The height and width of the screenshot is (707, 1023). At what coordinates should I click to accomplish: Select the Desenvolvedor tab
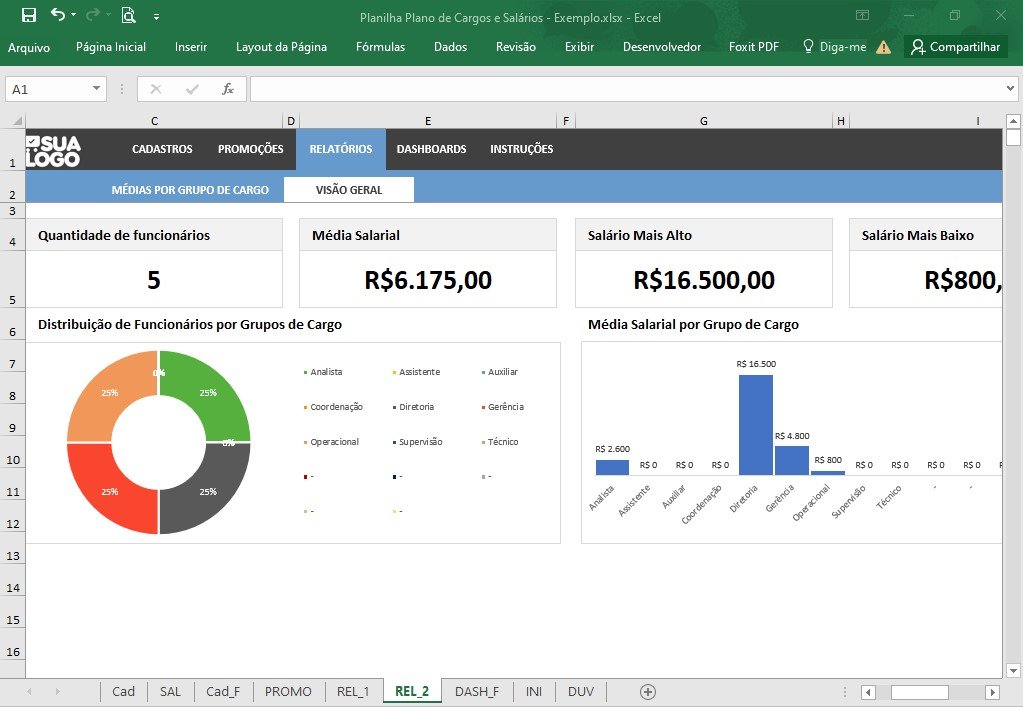(x=662, y=47)
